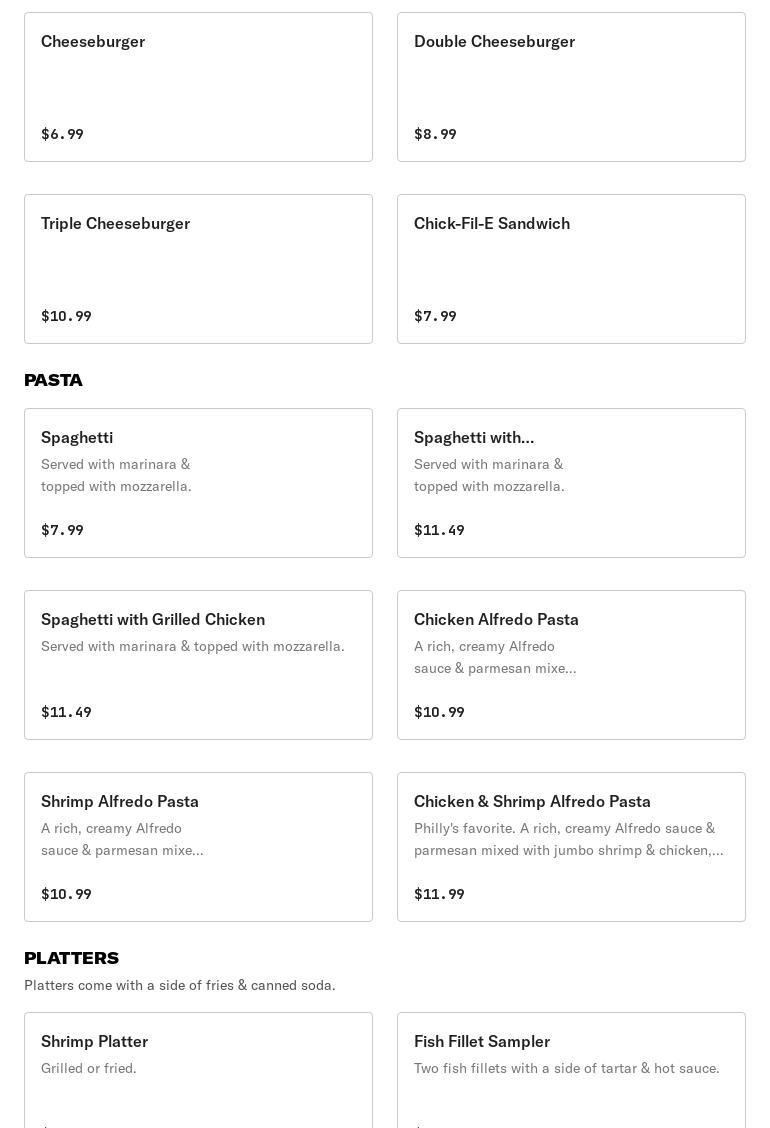770x1128 pixels.
Task: Open the Shrimp Platter item
Action: 198,1070
